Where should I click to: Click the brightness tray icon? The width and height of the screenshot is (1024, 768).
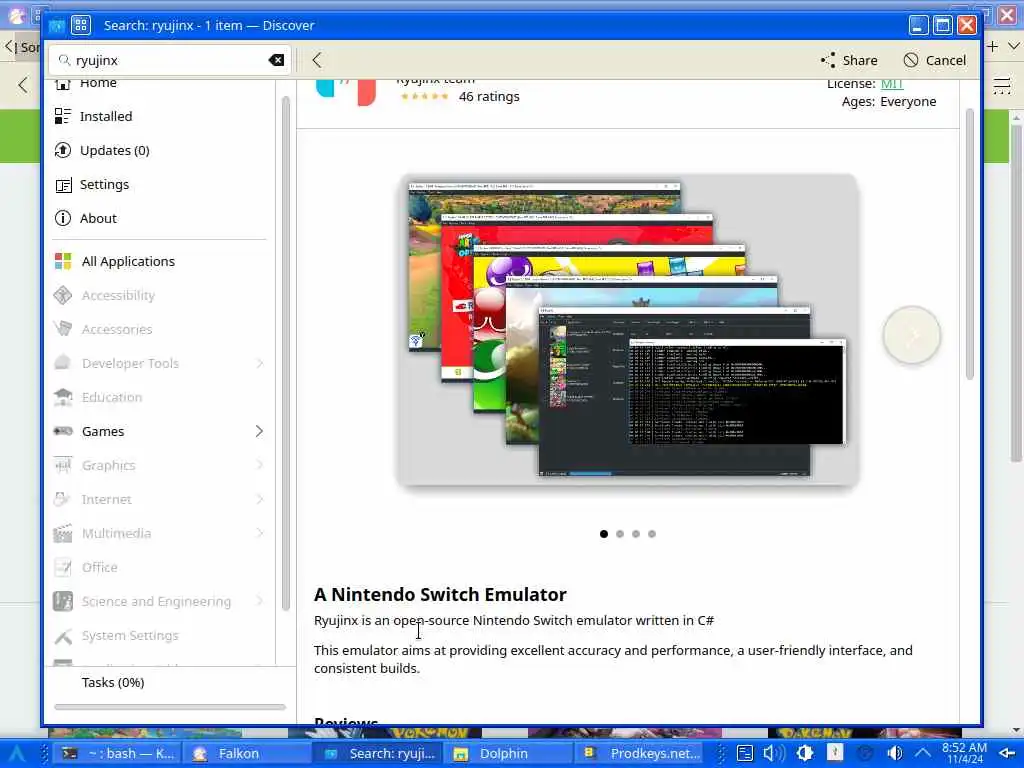point(805,753)
